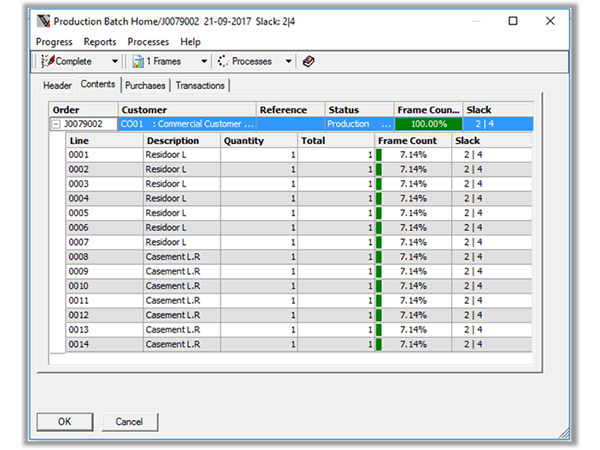
Task: Click the Complete toolbar icon
Action: pyautogui.click(x=47, y=62)
